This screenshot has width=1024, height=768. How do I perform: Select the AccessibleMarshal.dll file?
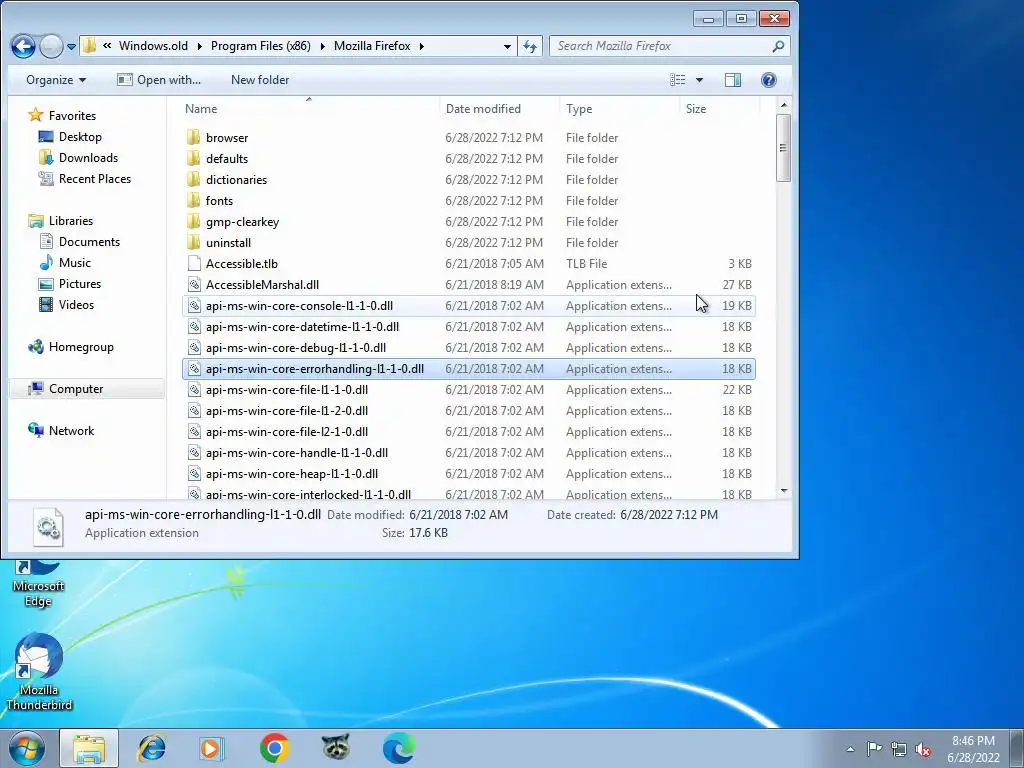click(468, 285)
